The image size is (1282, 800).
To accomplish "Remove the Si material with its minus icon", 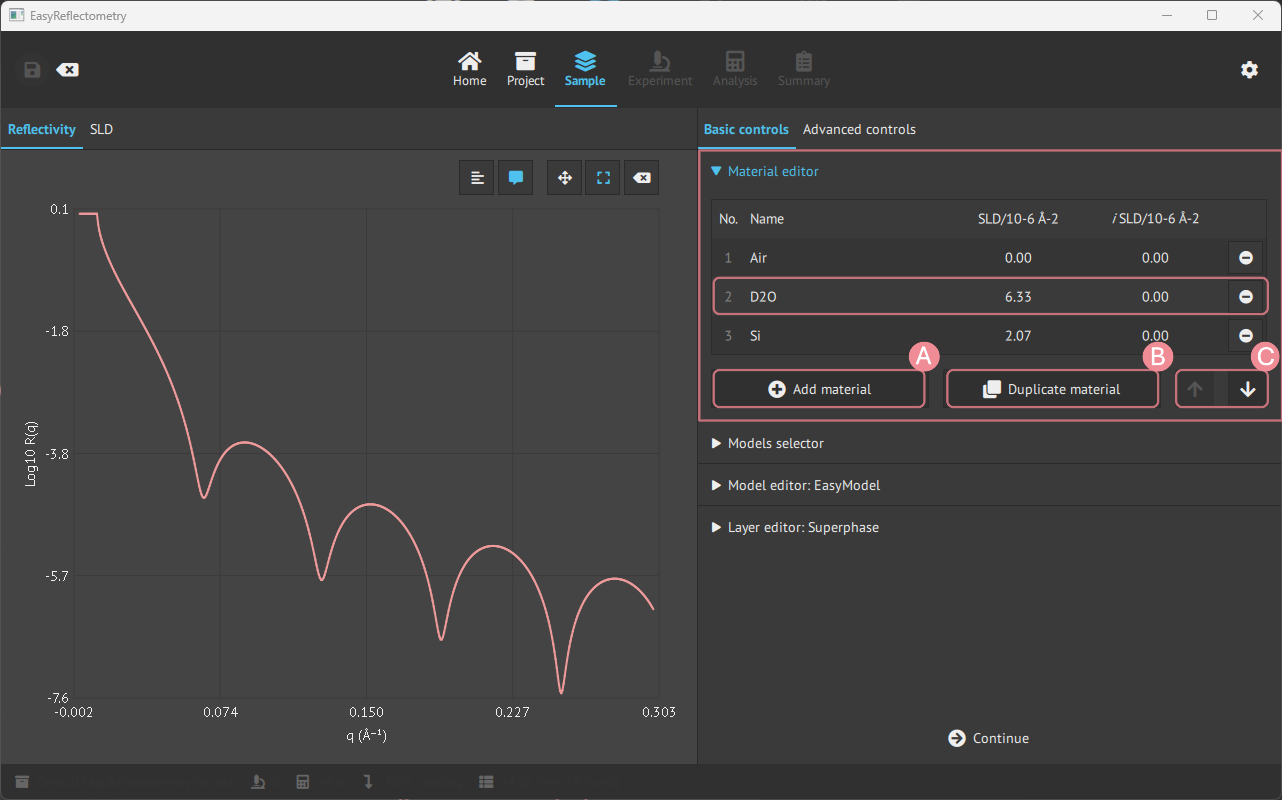I will click(x=1245, y=335).
